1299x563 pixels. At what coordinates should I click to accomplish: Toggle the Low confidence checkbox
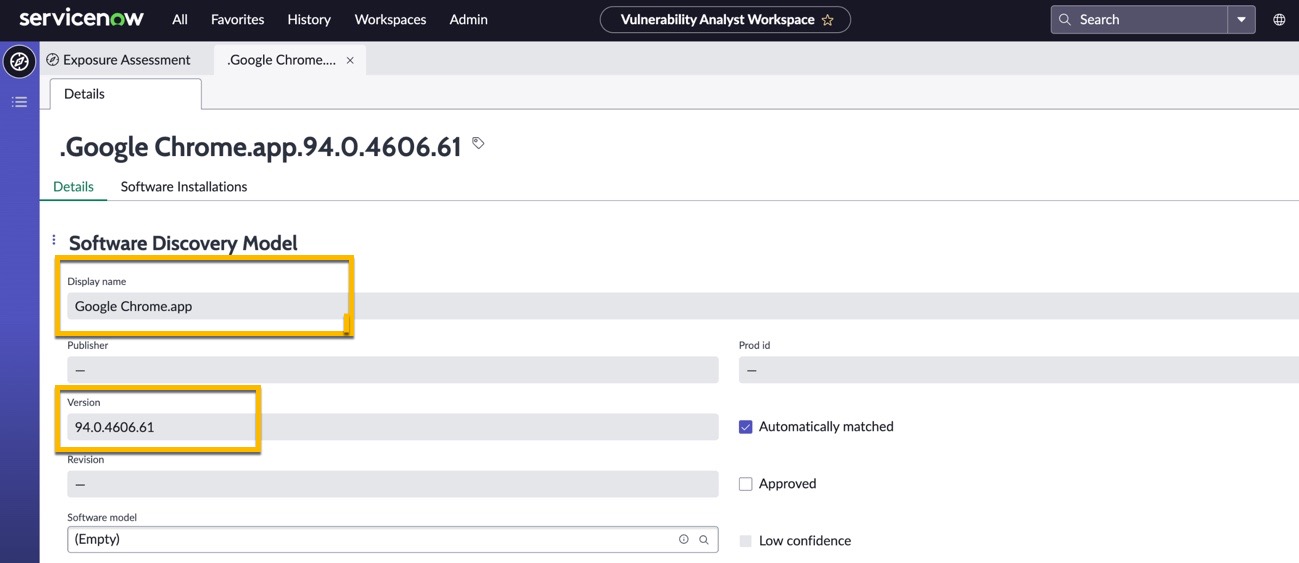(x=746, y=541)
